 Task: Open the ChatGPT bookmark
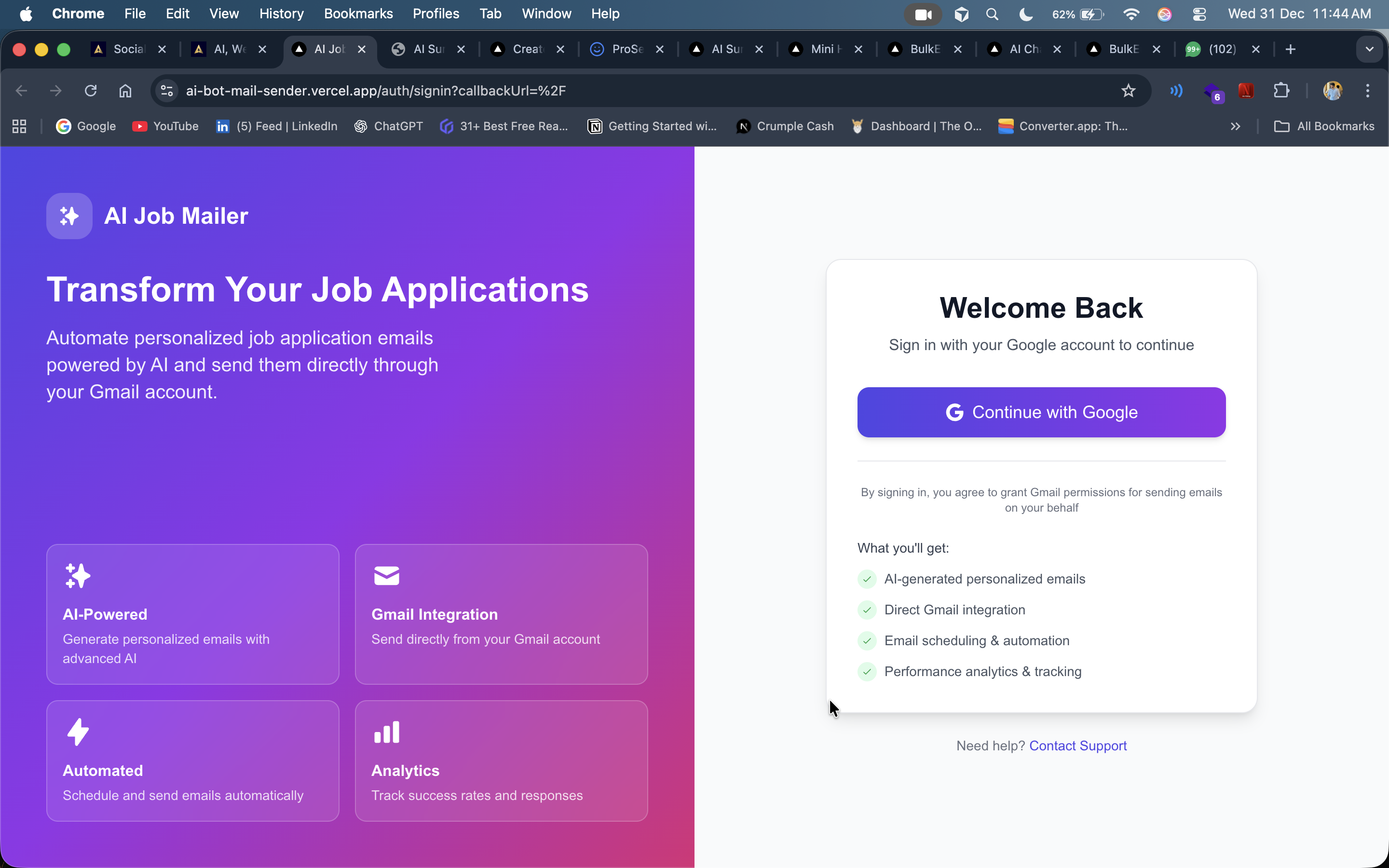389,126
